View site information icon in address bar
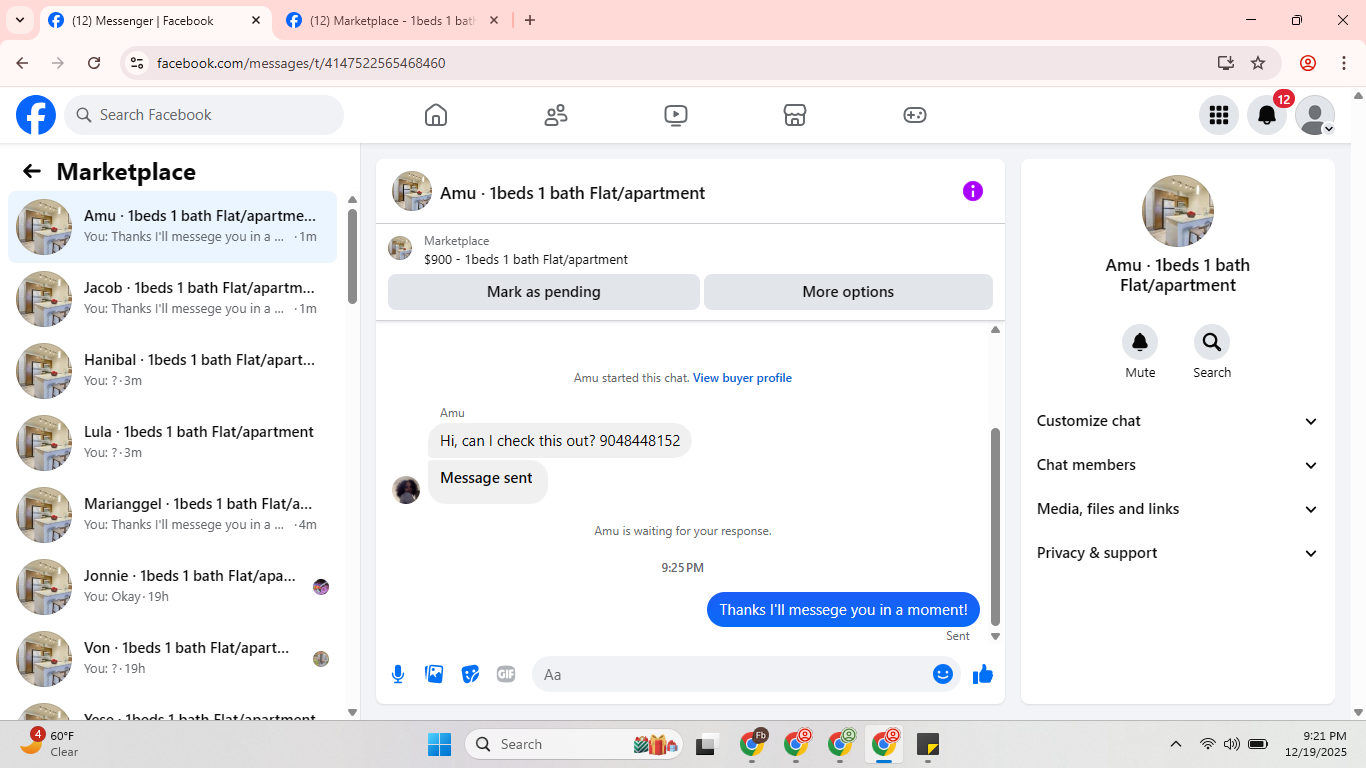Viewport: 1366px width, 768px height. pyautogui.click(x=138, y=63)
